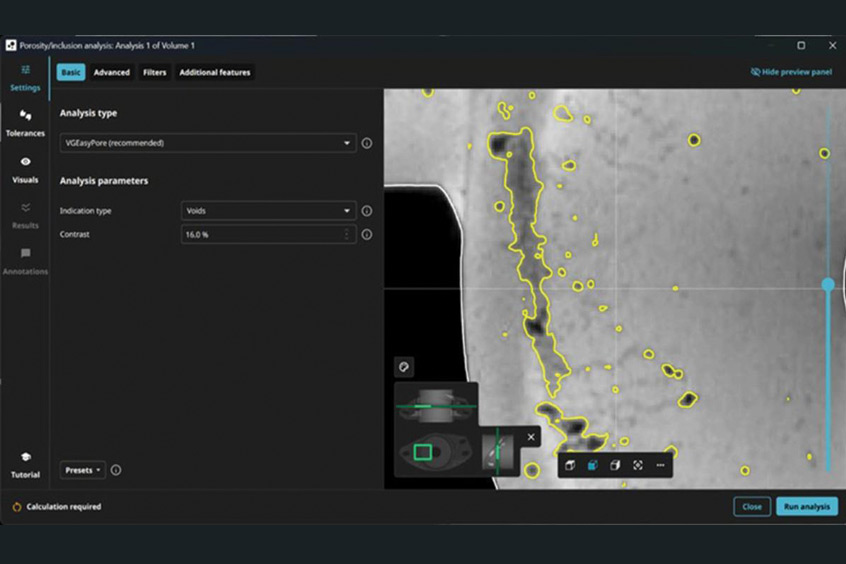Open the Tutorial from the sidebar
Screen dimensions: 846x564
pyautogui.click(x=25, y=465)
